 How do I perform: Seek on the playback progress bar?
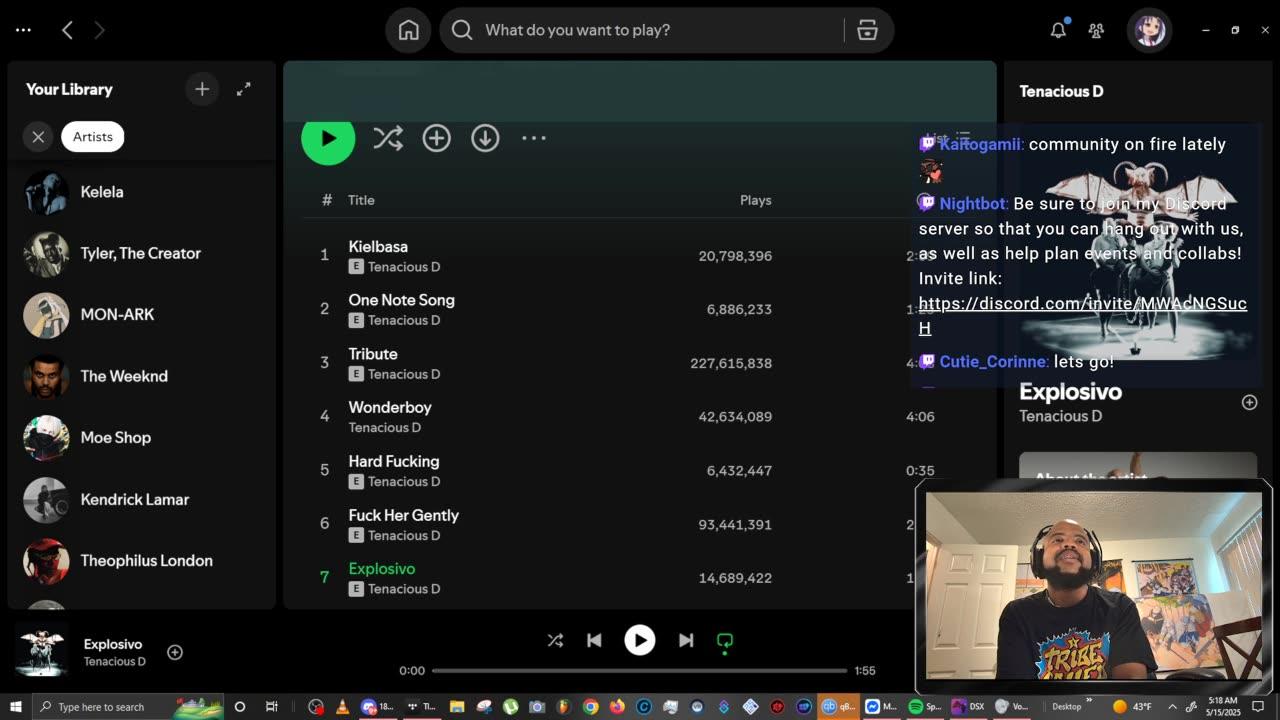(640, 671)
